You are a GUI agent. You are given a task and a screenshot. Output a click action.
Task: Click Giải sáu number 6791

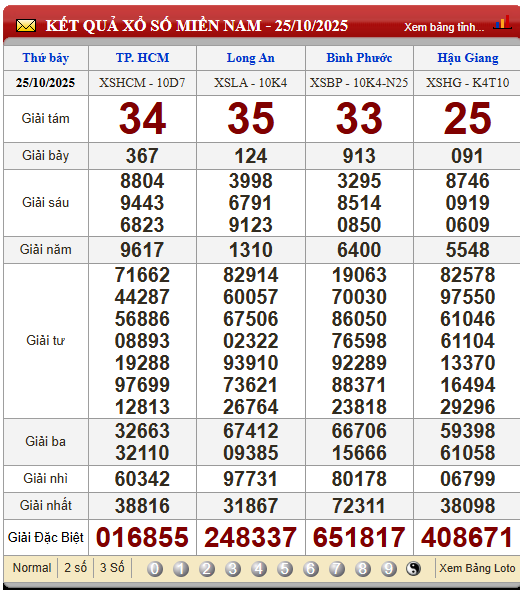click(x=251, y=203)
